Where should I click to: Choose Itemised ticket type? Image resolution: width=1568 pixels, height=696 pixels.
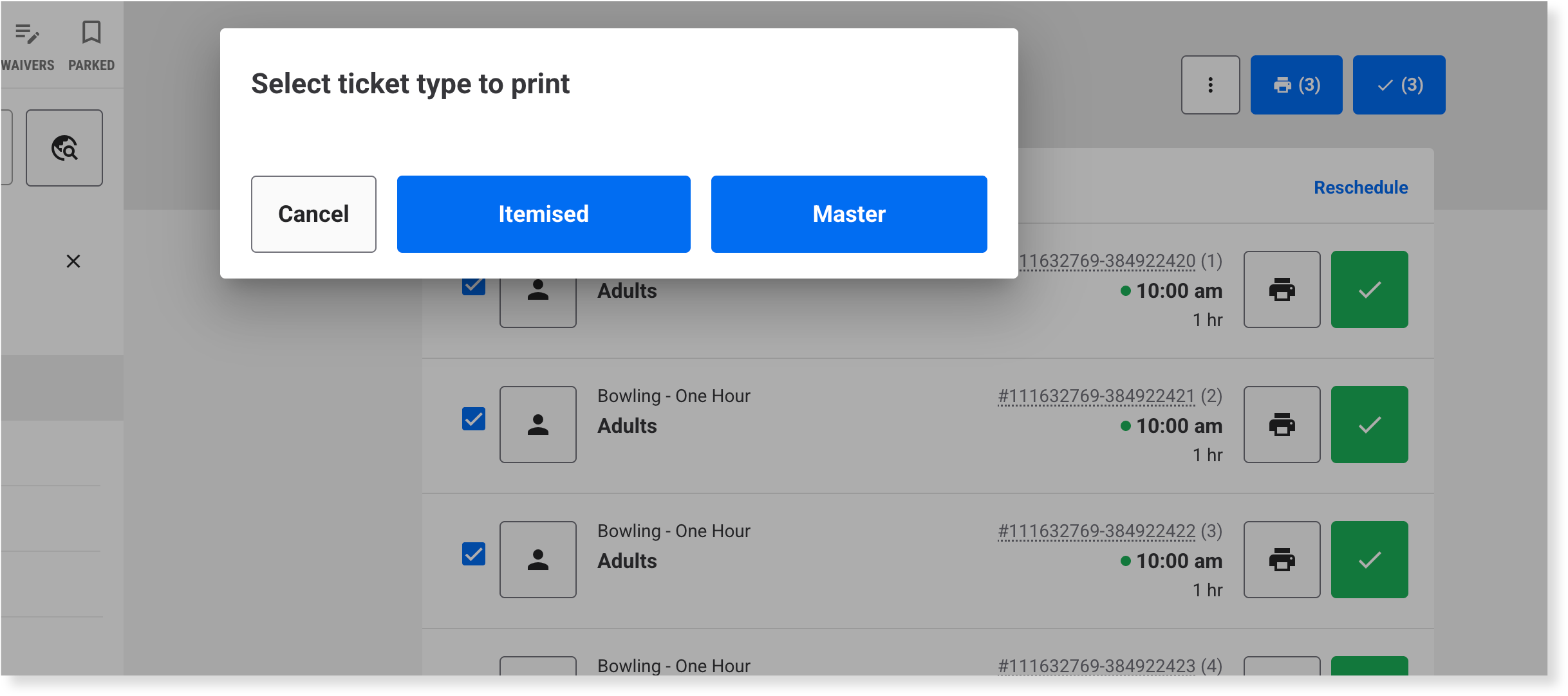pos(543,214)
